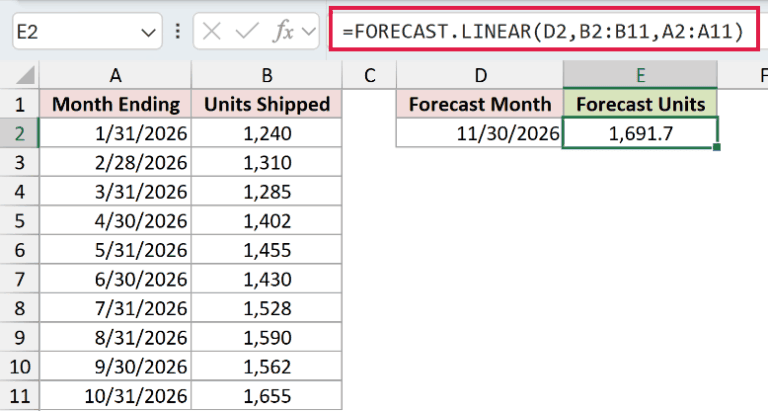Select the cell showing 1,562 units
Viewport: 768px width, 411px height.
tap(266, 366)
